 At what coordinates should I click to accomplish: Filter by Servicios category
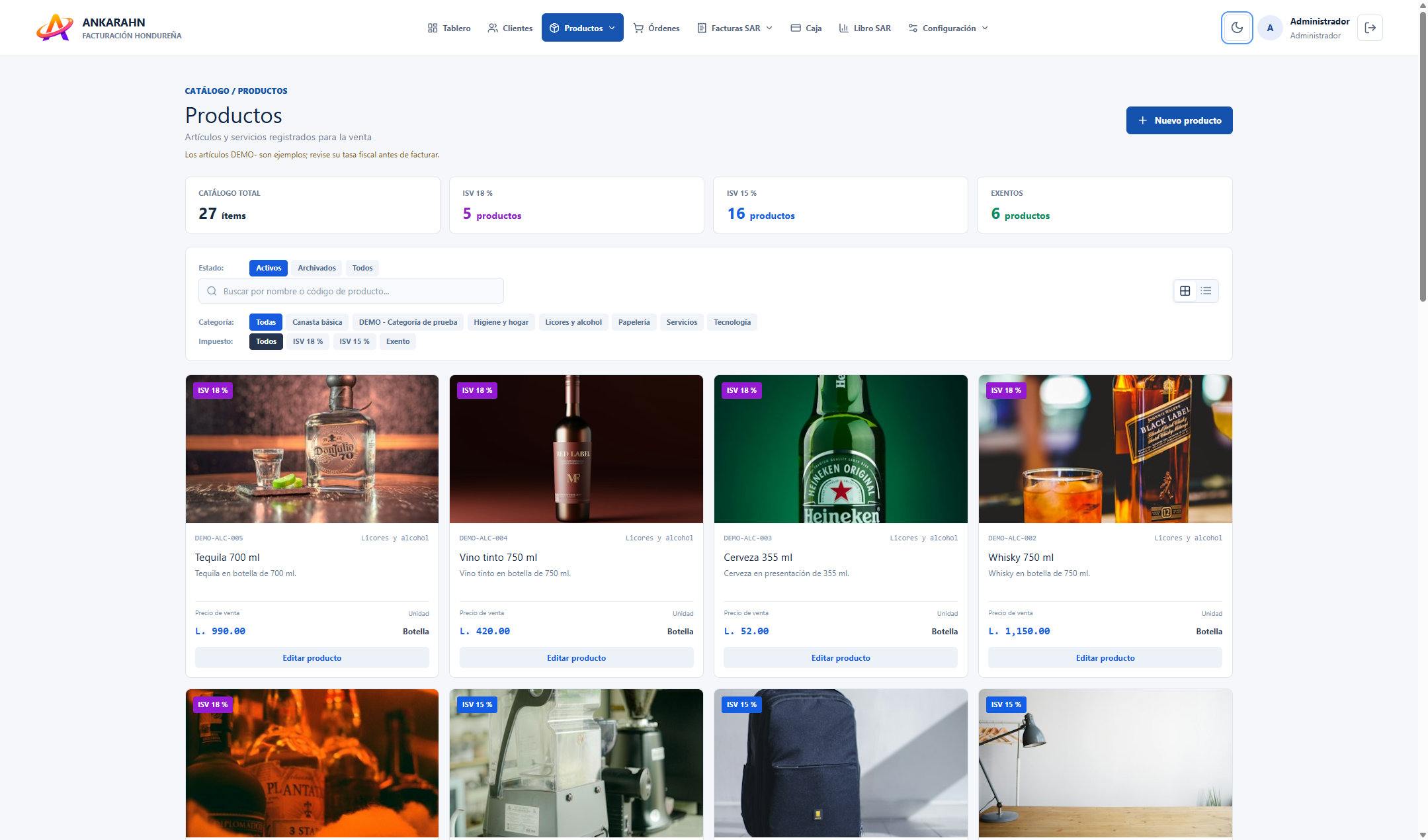(x=681, y=322)
